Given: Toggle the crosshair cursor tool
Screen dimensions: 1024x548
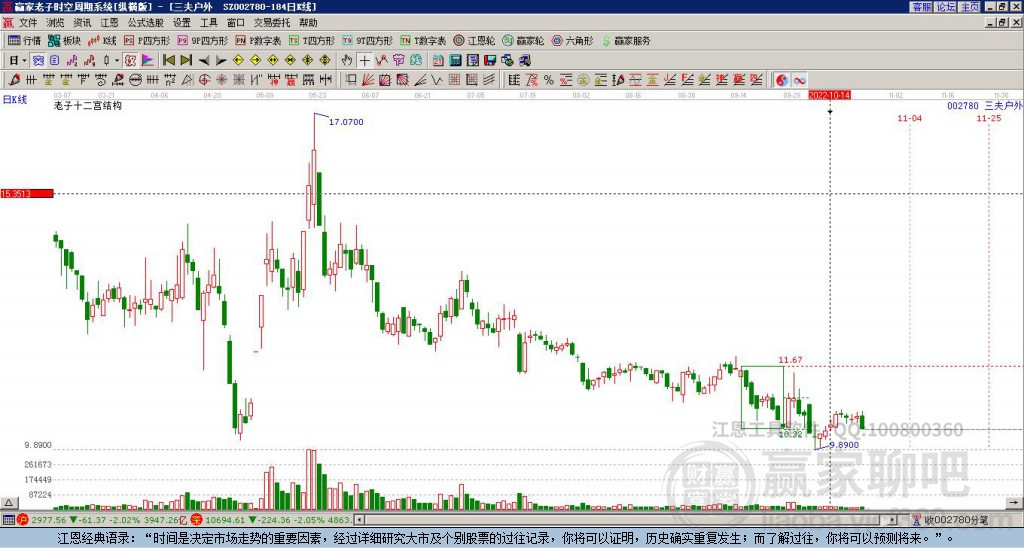Looking at the screenshot, I should click(x=364, y=60).
